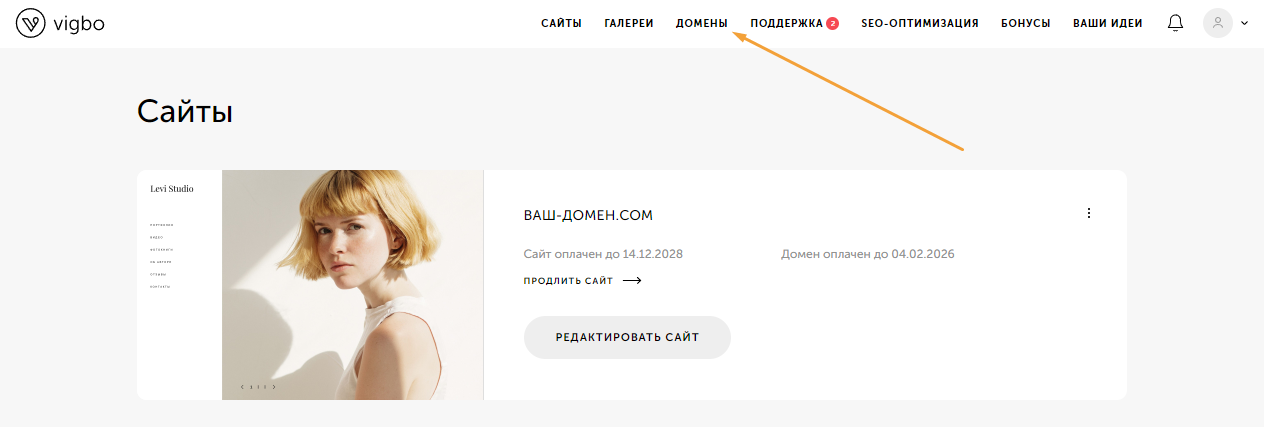Navigate to SEO-оптимизация
Screen dimensions: 1264x427
919,23
